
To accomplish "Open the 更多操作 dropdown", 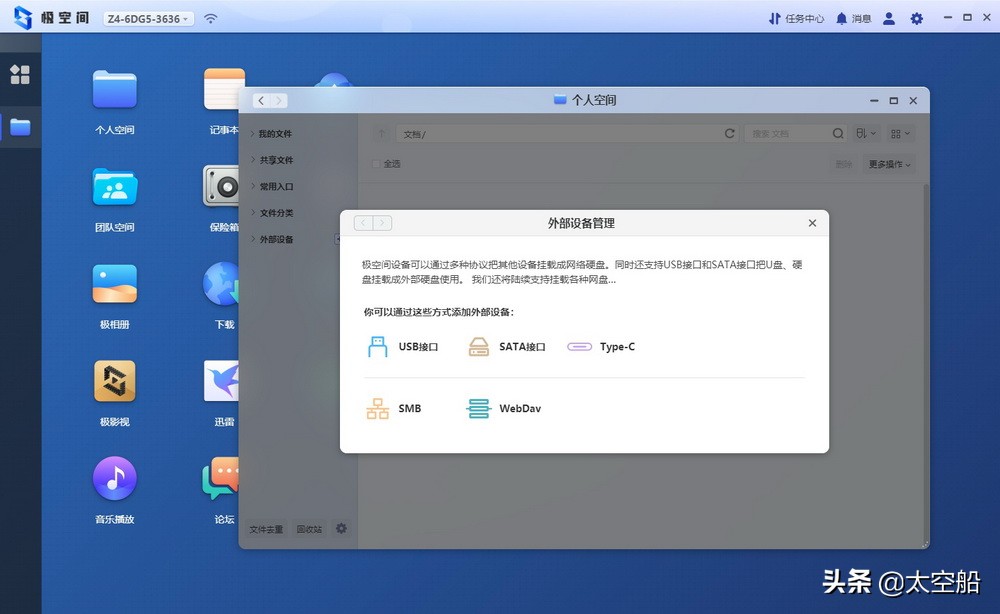I will (889, 164).
